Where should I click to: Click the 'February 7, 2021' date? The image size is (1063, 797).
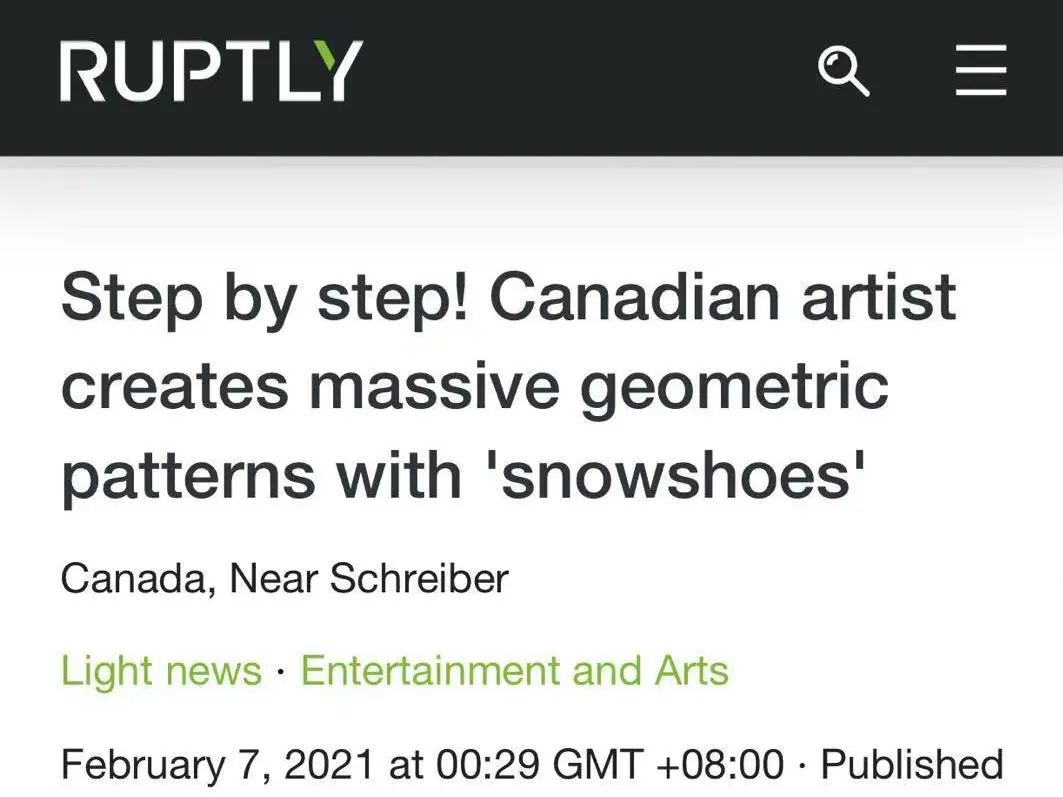pyautogui.click(x=217, y=765)
